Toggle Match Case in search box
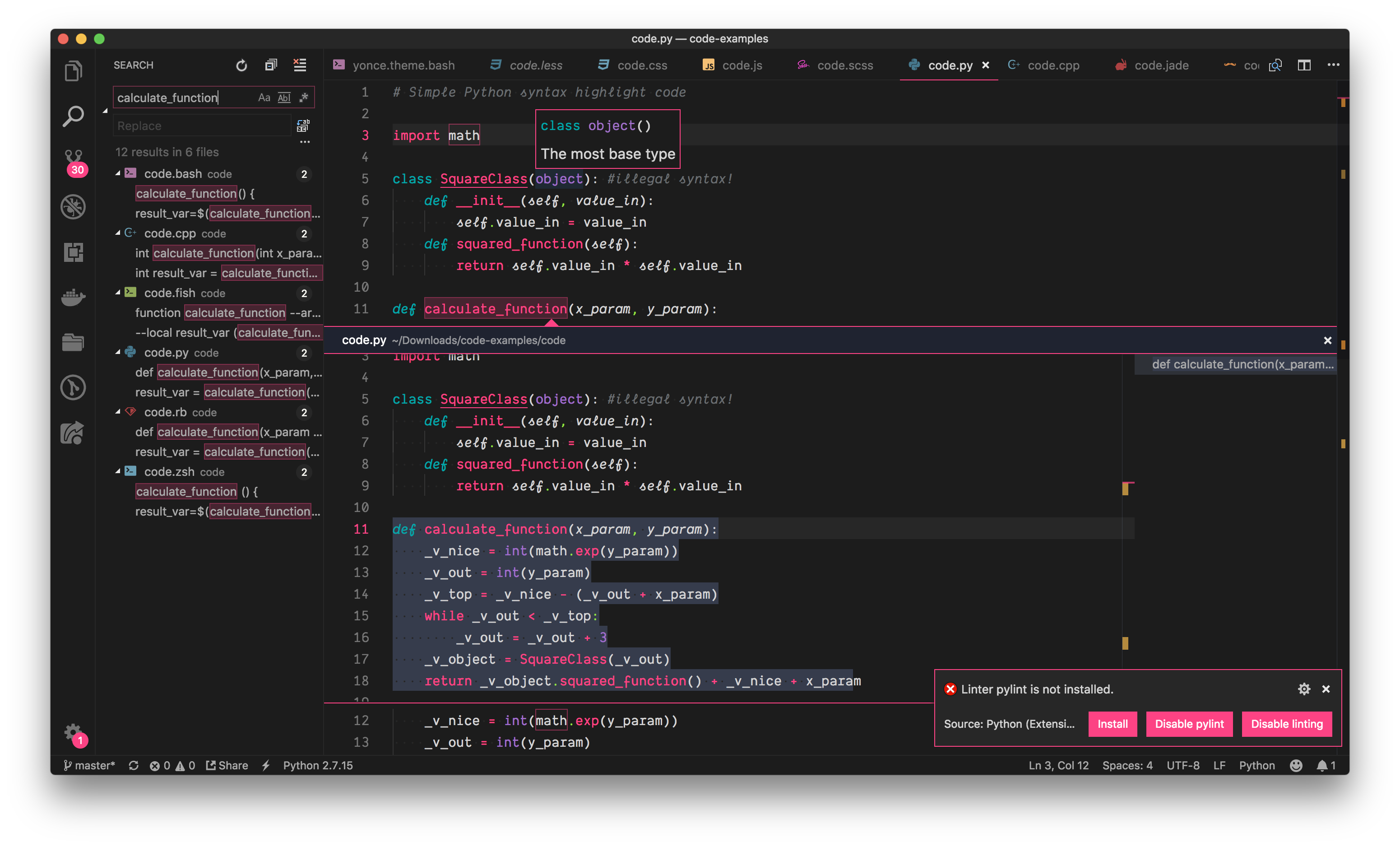 (x=264, y=98)
